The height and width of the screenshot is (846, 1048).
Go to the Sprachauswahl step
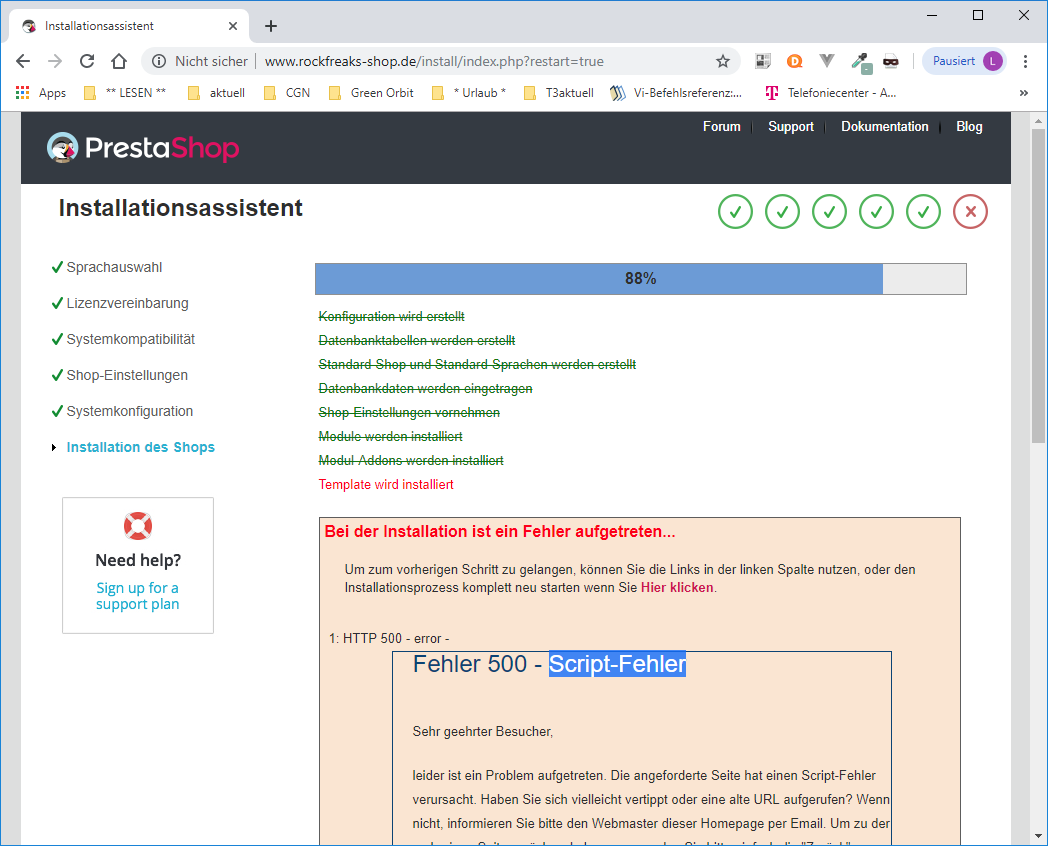pyautogui.click(x=114, y=267)
